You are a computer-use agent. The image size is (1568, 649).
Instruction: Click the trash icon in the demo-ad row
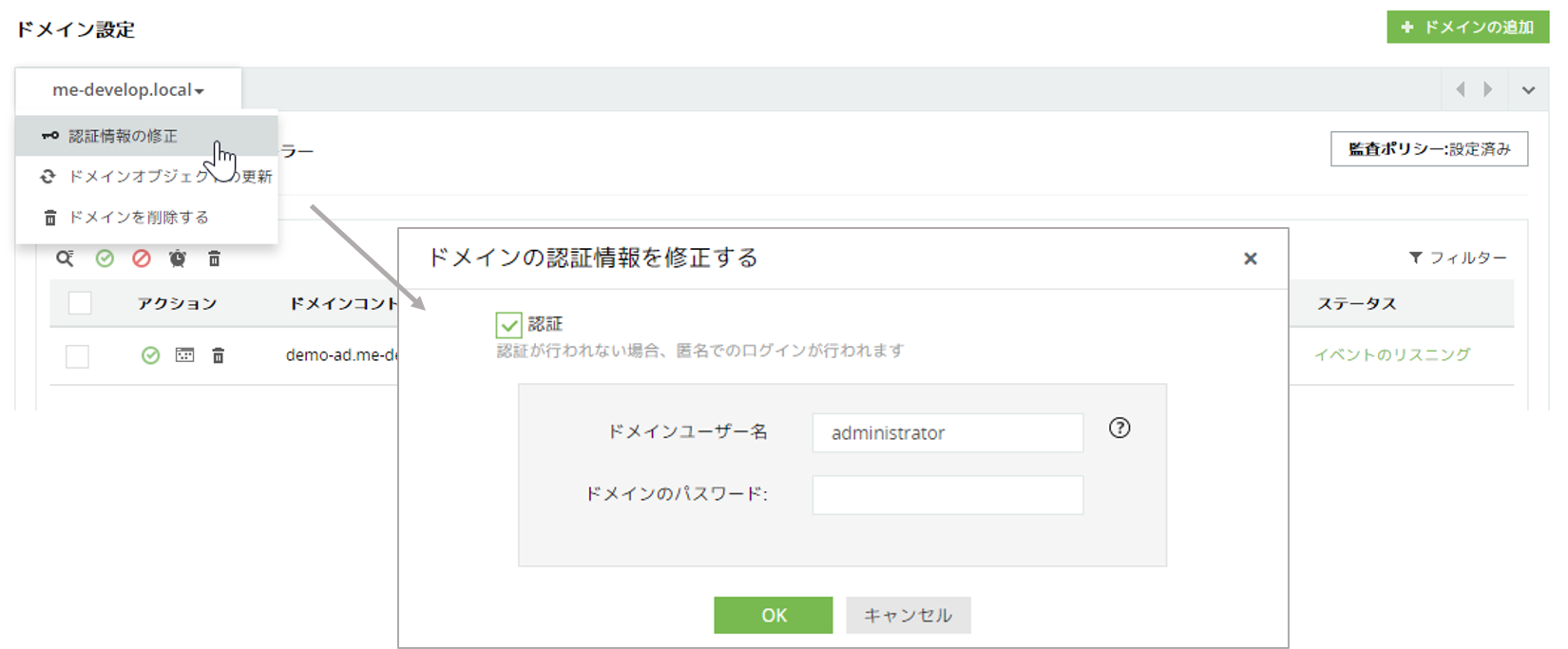pyautogui.click(x=219, y=355)
